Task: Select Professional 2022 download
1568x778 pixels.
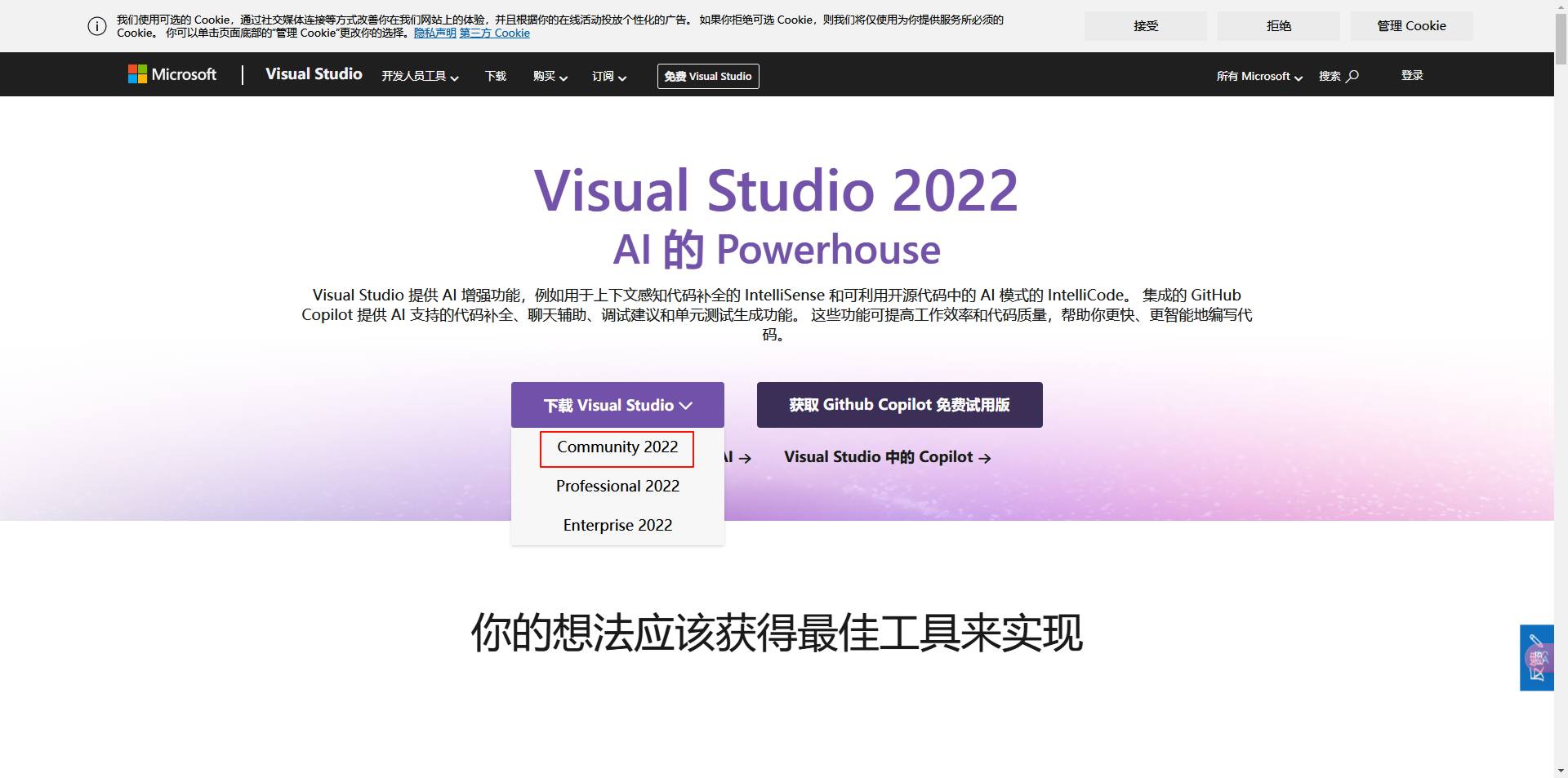Action: point(617,487)
